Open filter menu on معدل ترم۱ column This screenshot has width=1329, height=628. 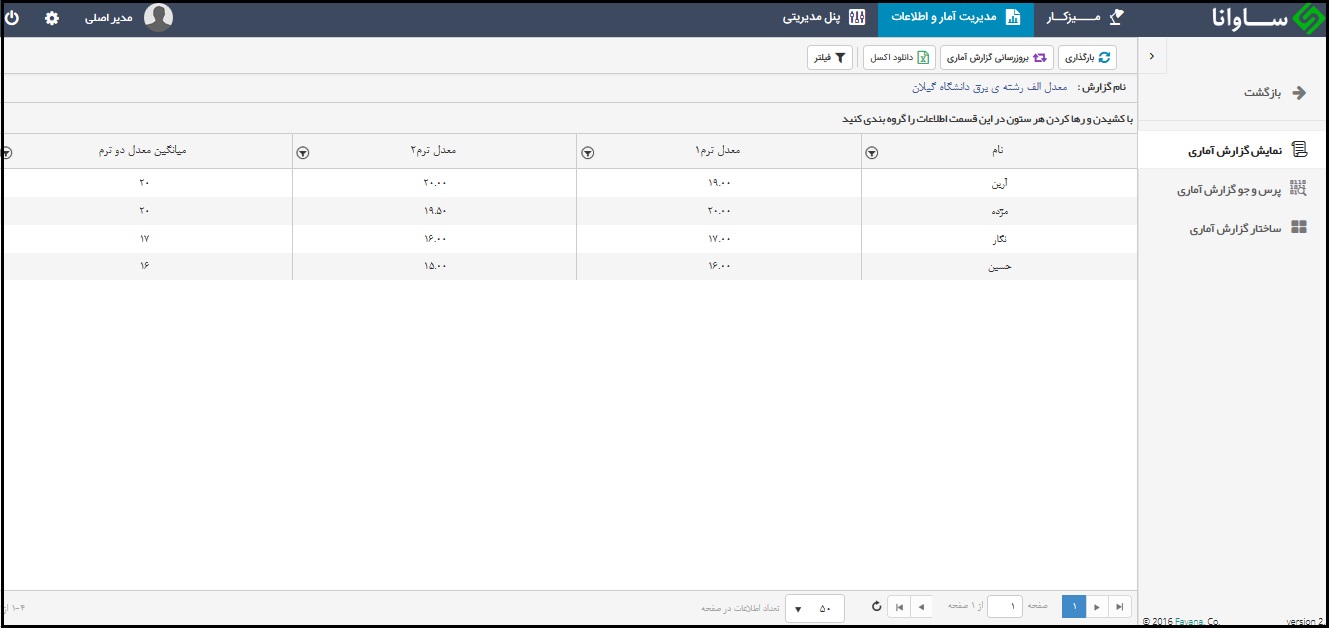[x=588, y=153]
